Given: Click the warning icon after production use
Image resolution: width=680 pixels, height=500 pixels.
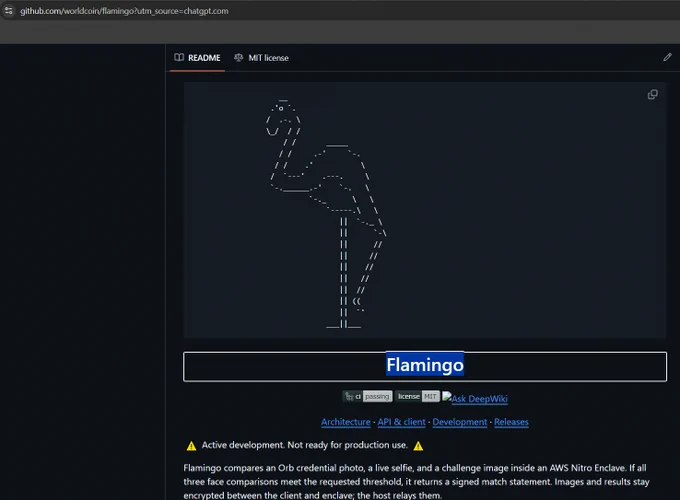Looking at the screenshot, I should (x=418, y=446).
